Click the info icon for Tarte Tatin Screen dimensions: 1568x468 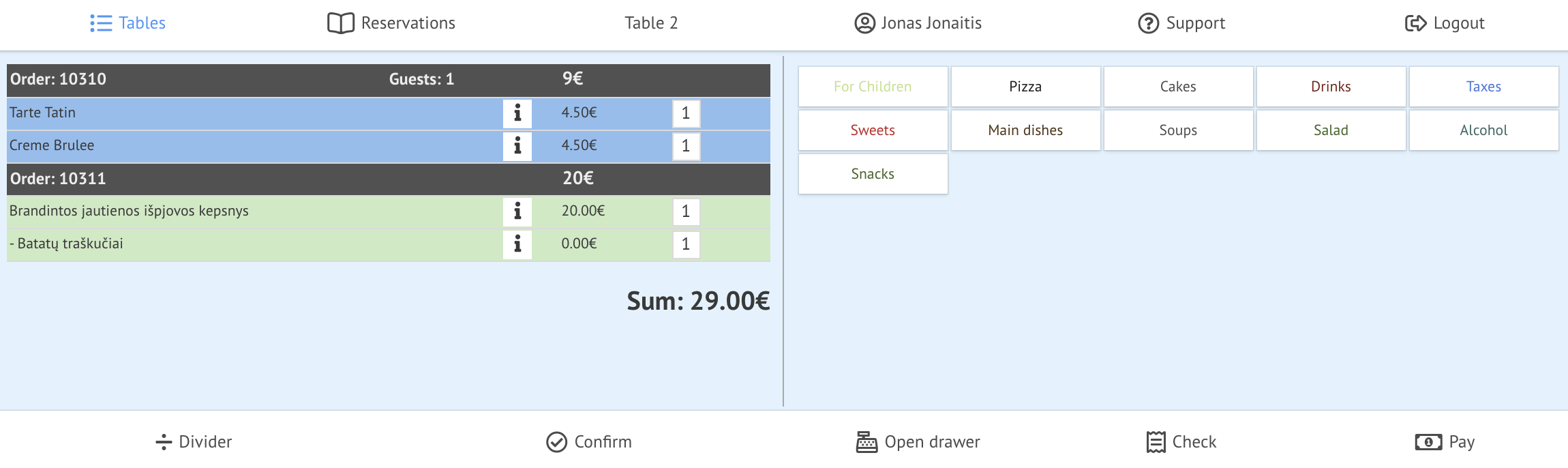(517, 113)
